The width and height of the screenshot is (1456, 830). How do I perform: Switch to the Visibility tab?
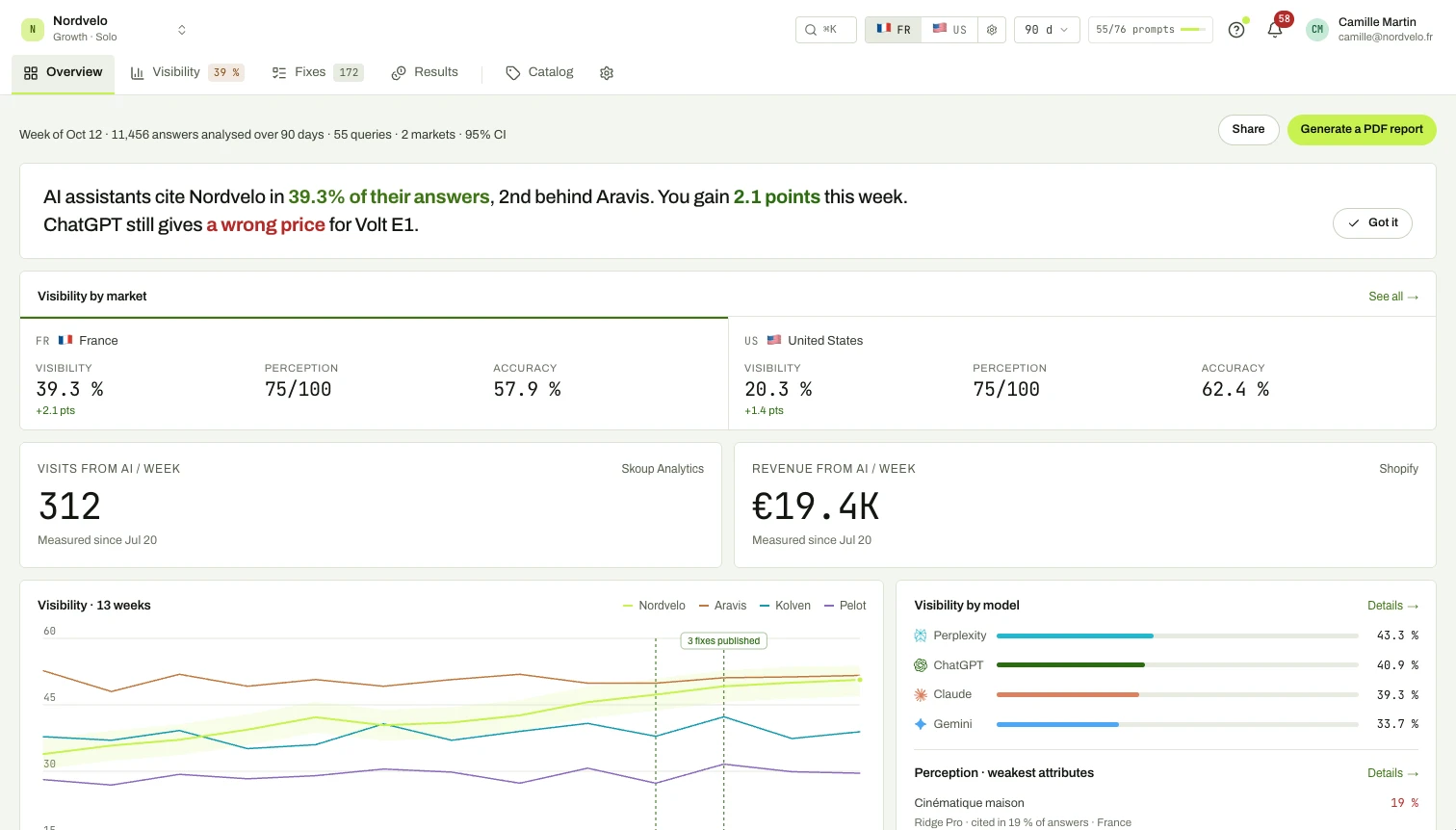tap(188, 73)
